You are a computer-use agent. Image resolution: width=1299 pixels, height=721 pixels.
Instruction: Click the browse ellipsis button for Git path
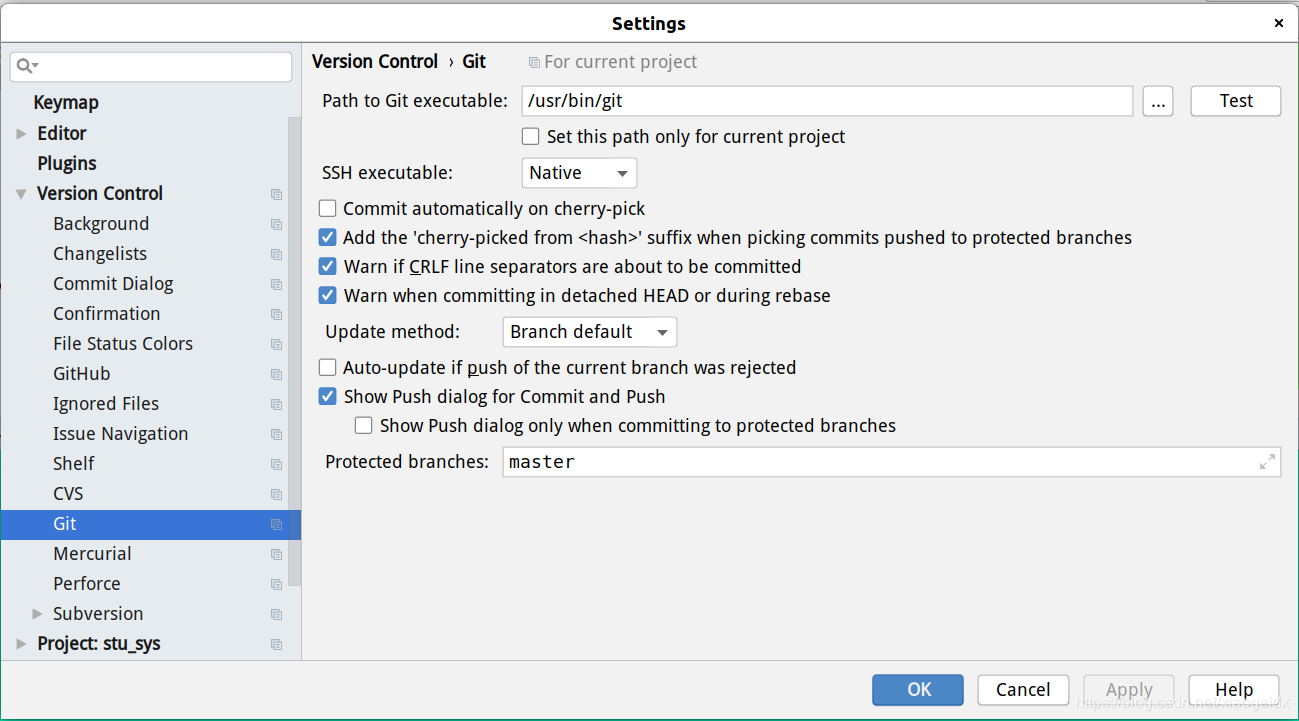[x=1157, y=101]
